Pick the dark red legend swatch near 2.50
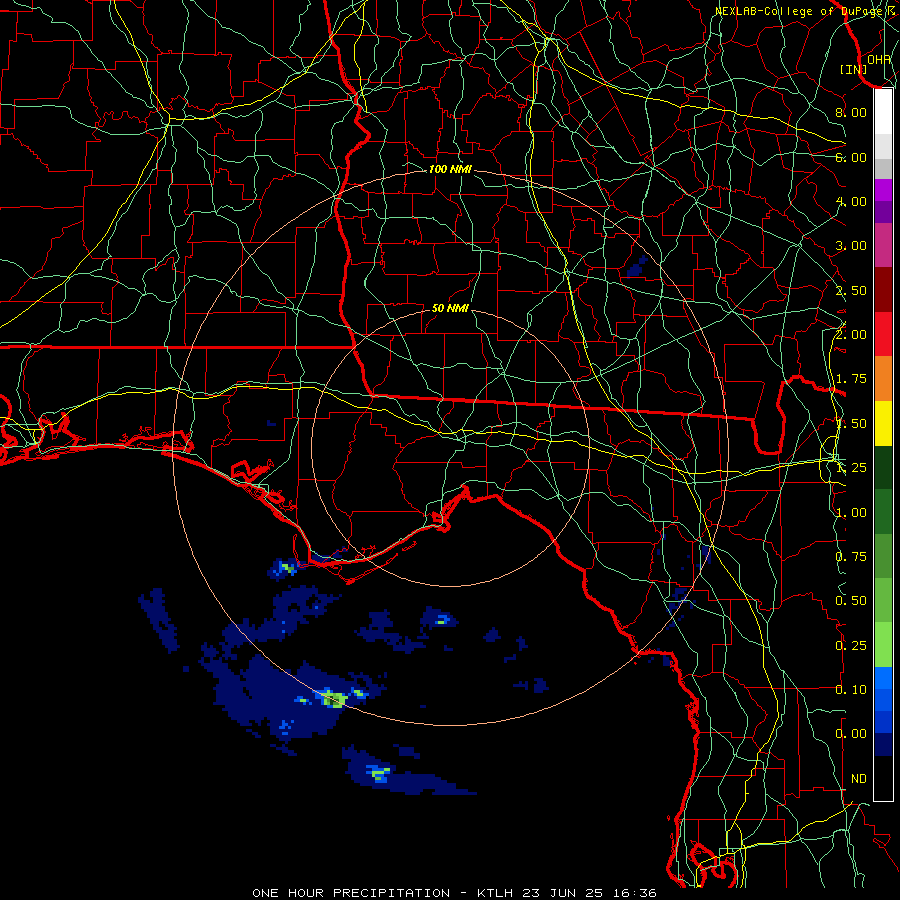 (x=883, y=290)
